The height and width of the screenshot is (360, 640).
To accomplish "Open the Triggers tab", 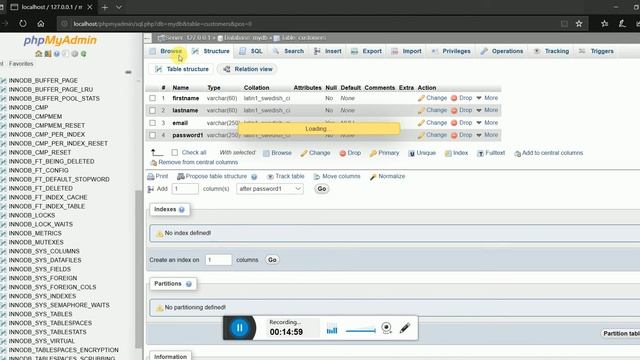I will tap(596, 51).
